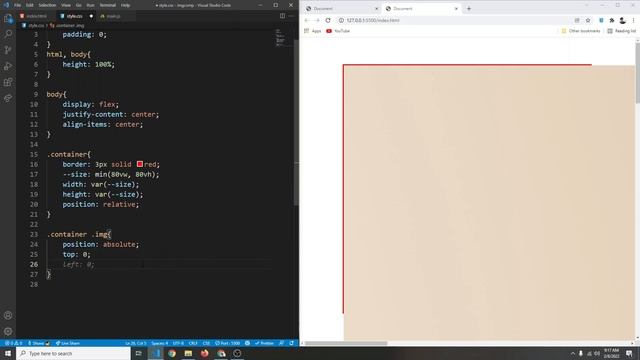Click the Ln/Col cursor position in status bar
This screenshot has width=640, height=360.
pos(136,343)
